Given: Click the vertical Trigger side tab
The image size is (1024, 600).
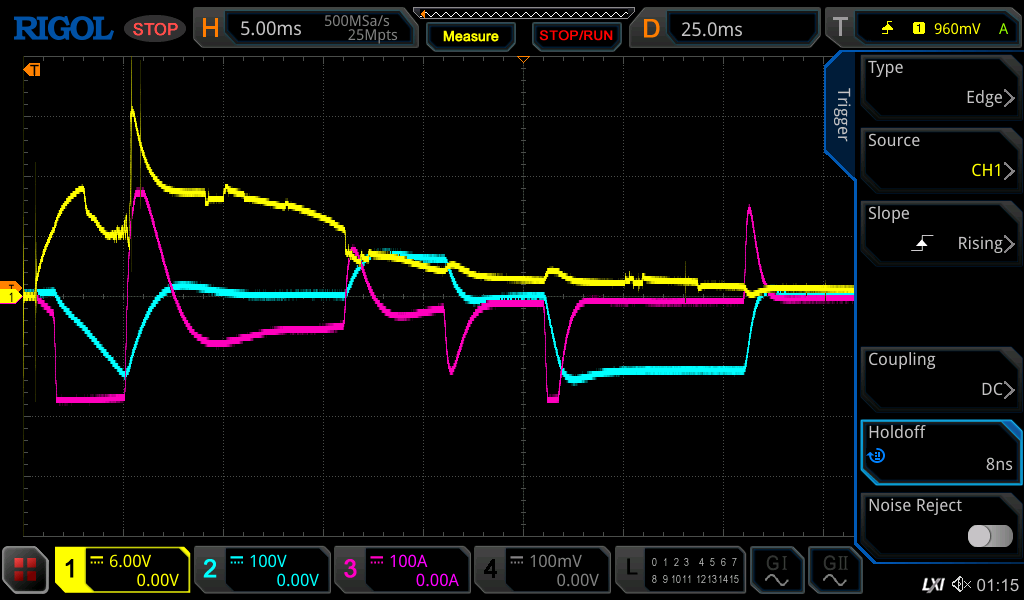Looking at the screenshot, I should pyautogui.click(x=842, y=115).
